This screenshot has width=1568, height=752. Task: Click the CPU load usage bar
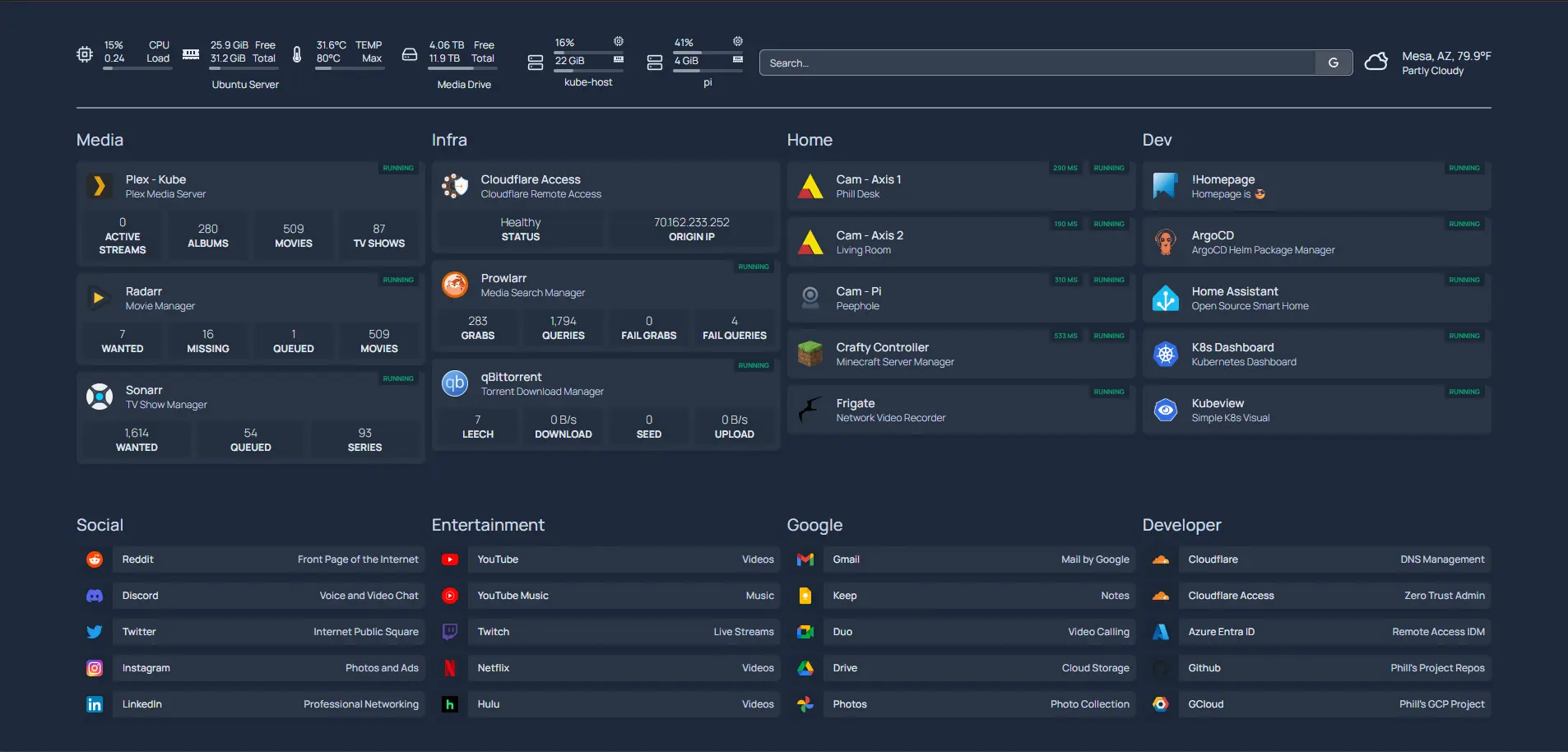(137, 68)
